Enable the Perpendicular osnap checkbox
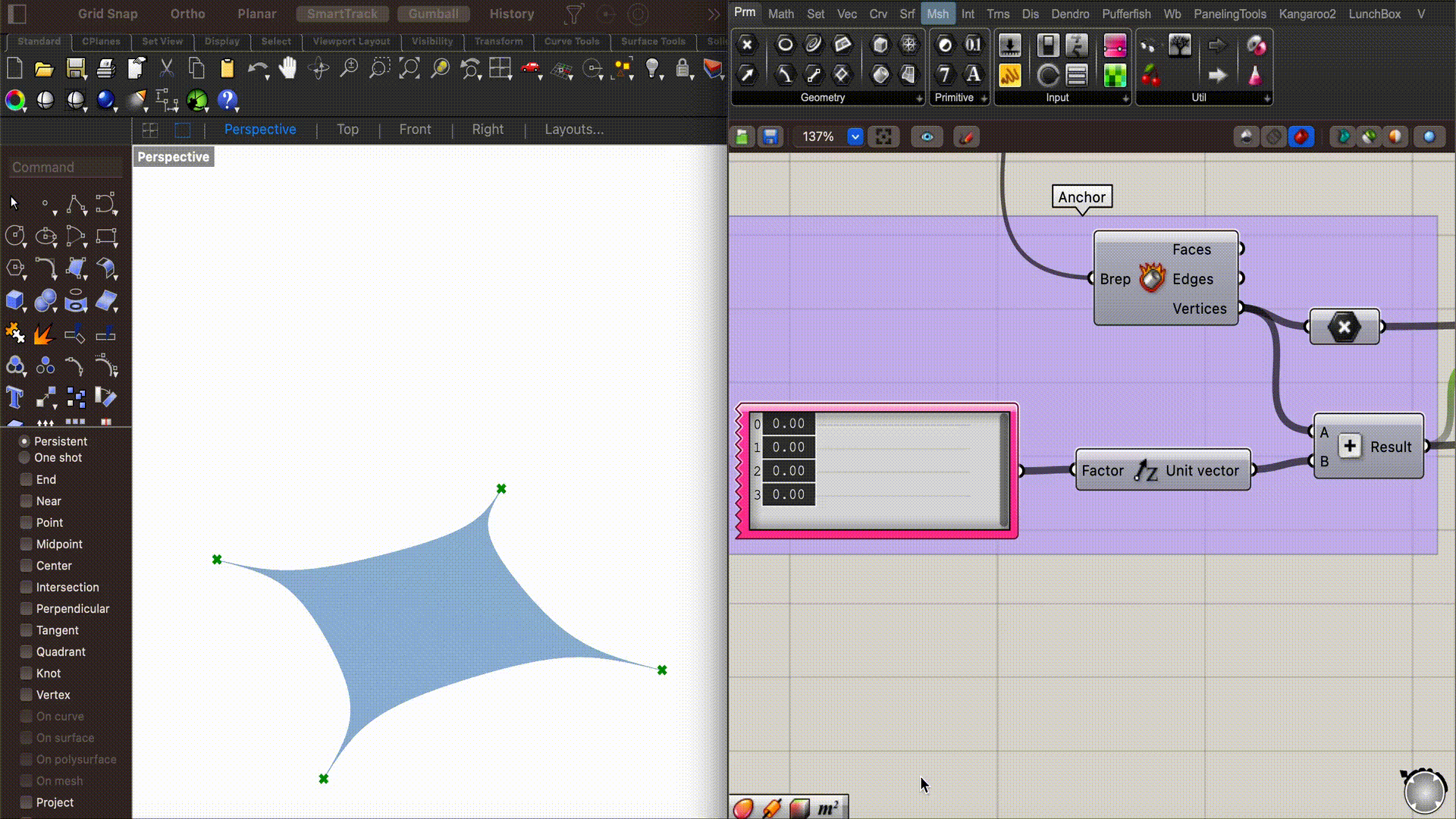 pos(27,609)
